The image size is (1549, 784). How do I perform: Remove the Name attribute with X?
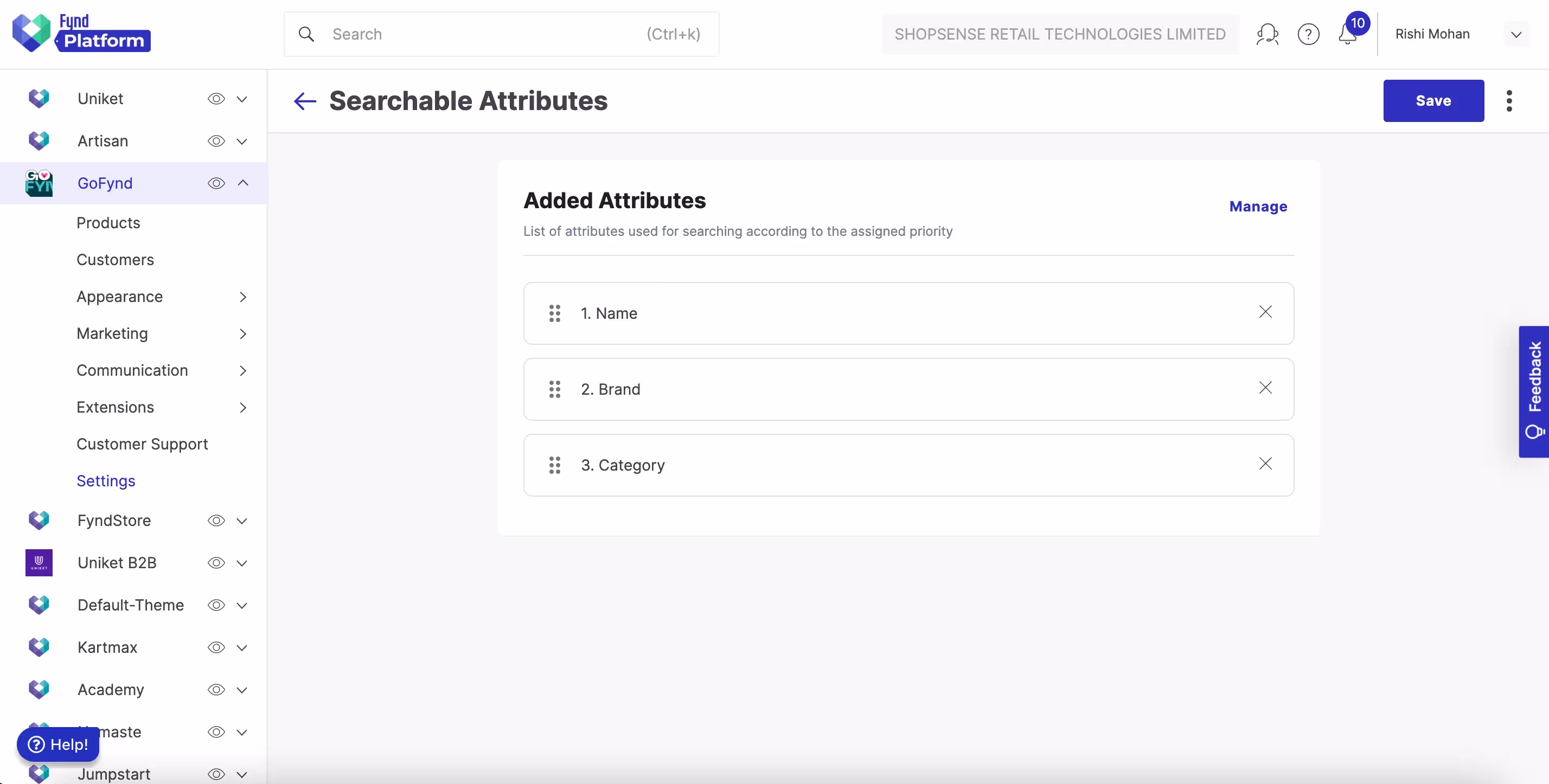click(1265, 312)
